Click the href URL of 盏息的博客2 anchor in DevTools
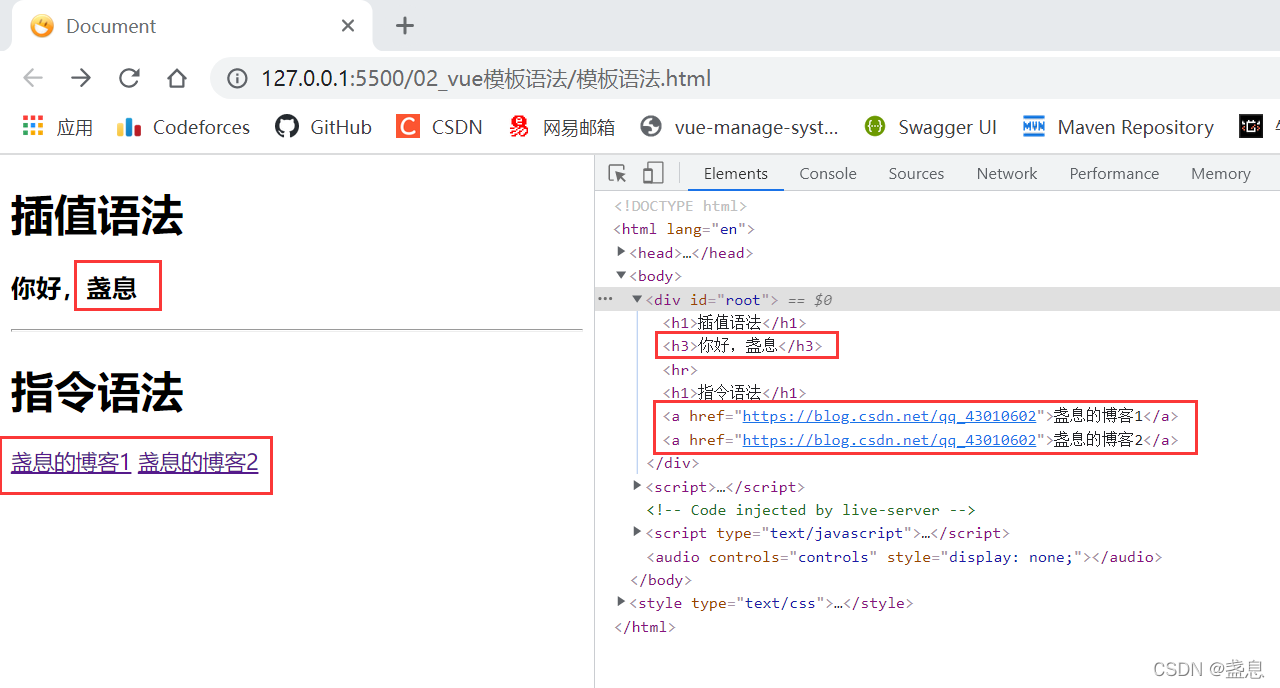 [x=889, y=440]
